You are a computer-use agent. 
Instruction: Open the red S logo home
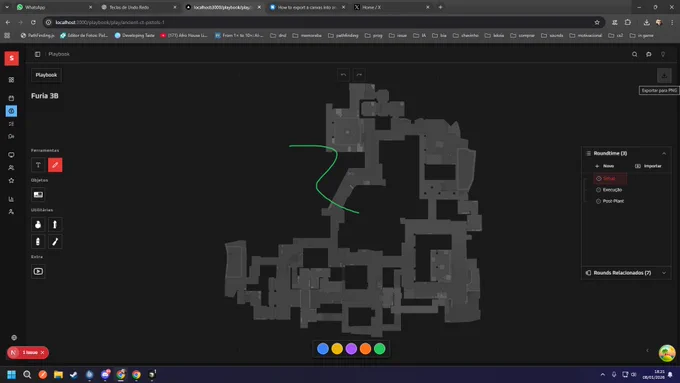point(12,58)
